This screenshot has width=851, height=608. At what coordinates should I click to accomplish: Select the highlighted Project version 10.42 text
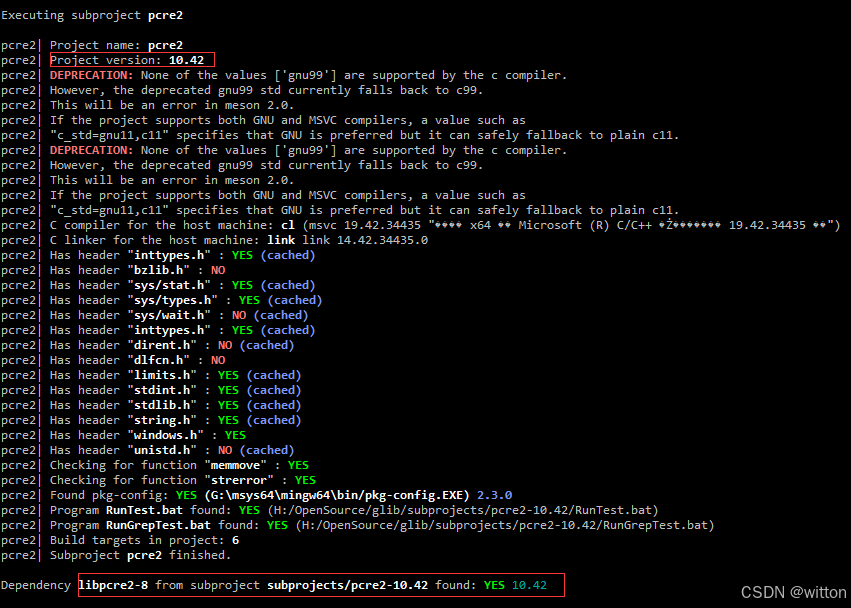point(131,60)
